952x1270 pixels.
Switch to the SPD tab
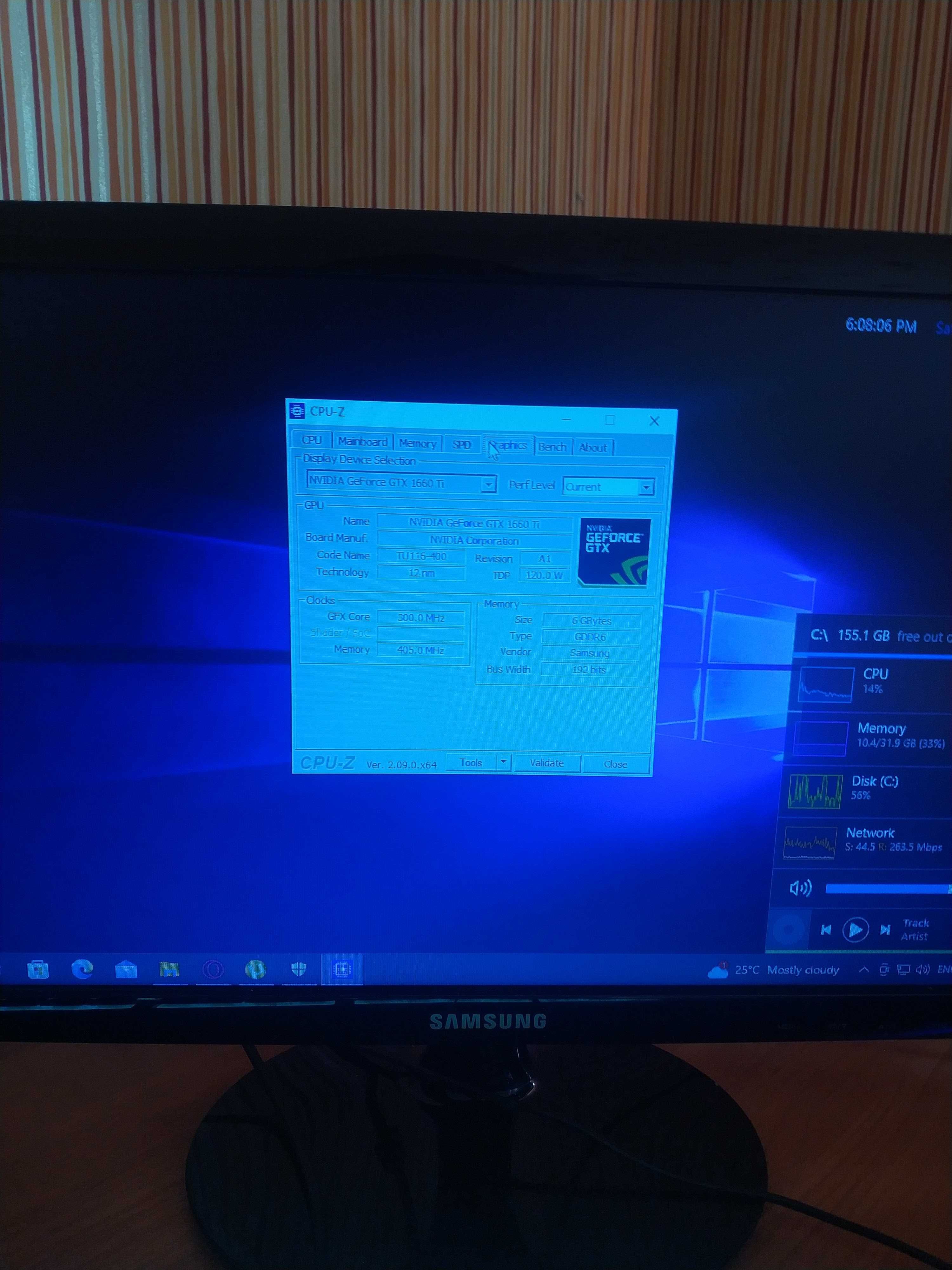(x=461, y=445)
